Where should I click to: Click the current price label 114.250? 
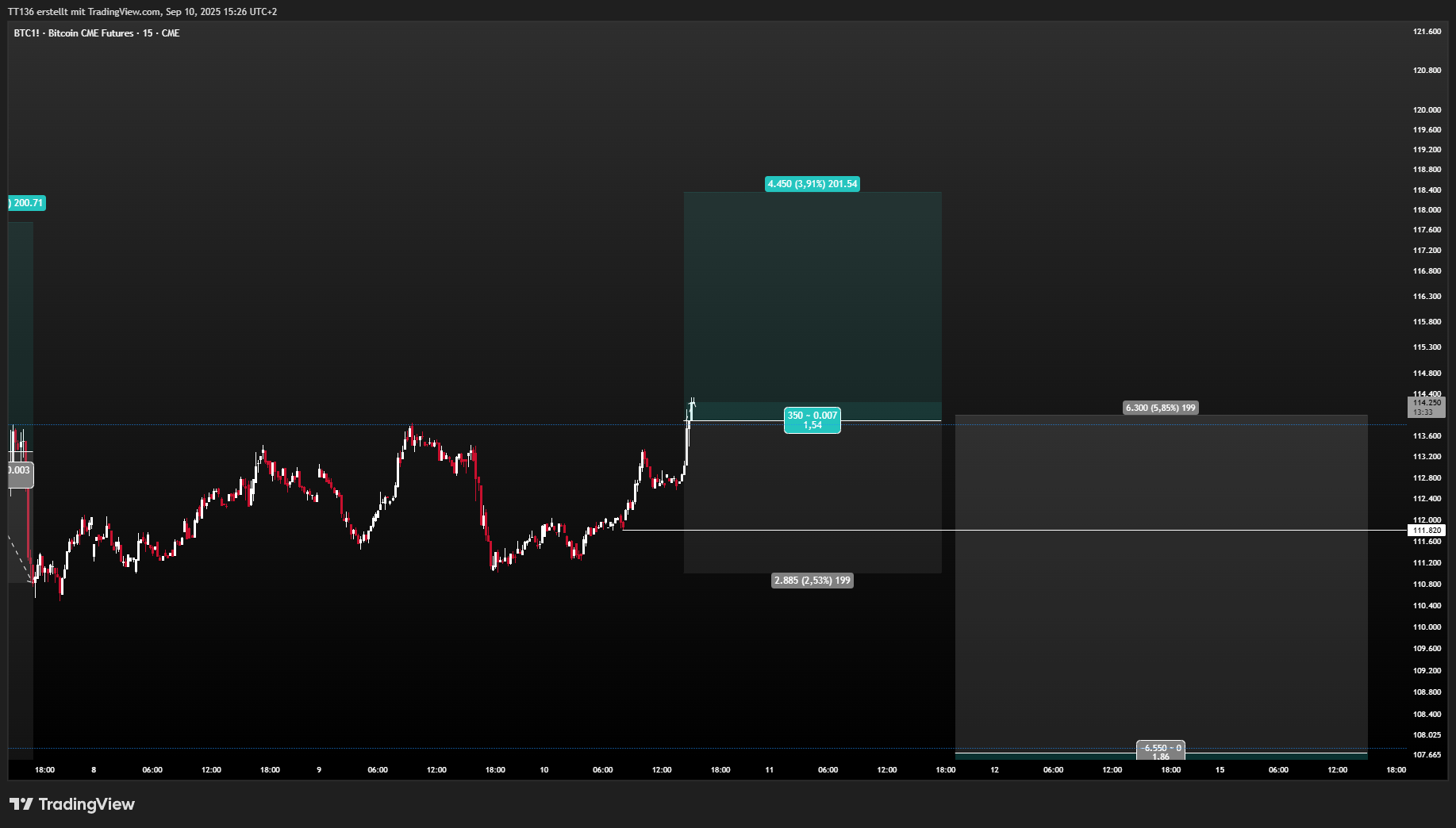[1427, 407]
